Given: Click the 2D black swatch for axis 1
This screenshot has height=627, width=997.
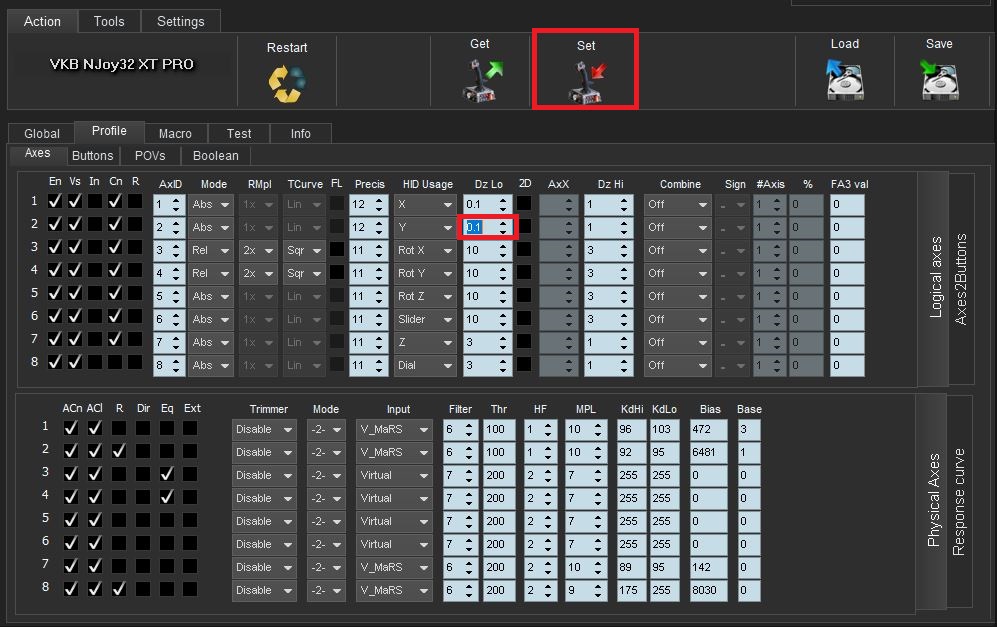Looking at the screenshot, I should [x=524, y=203].
